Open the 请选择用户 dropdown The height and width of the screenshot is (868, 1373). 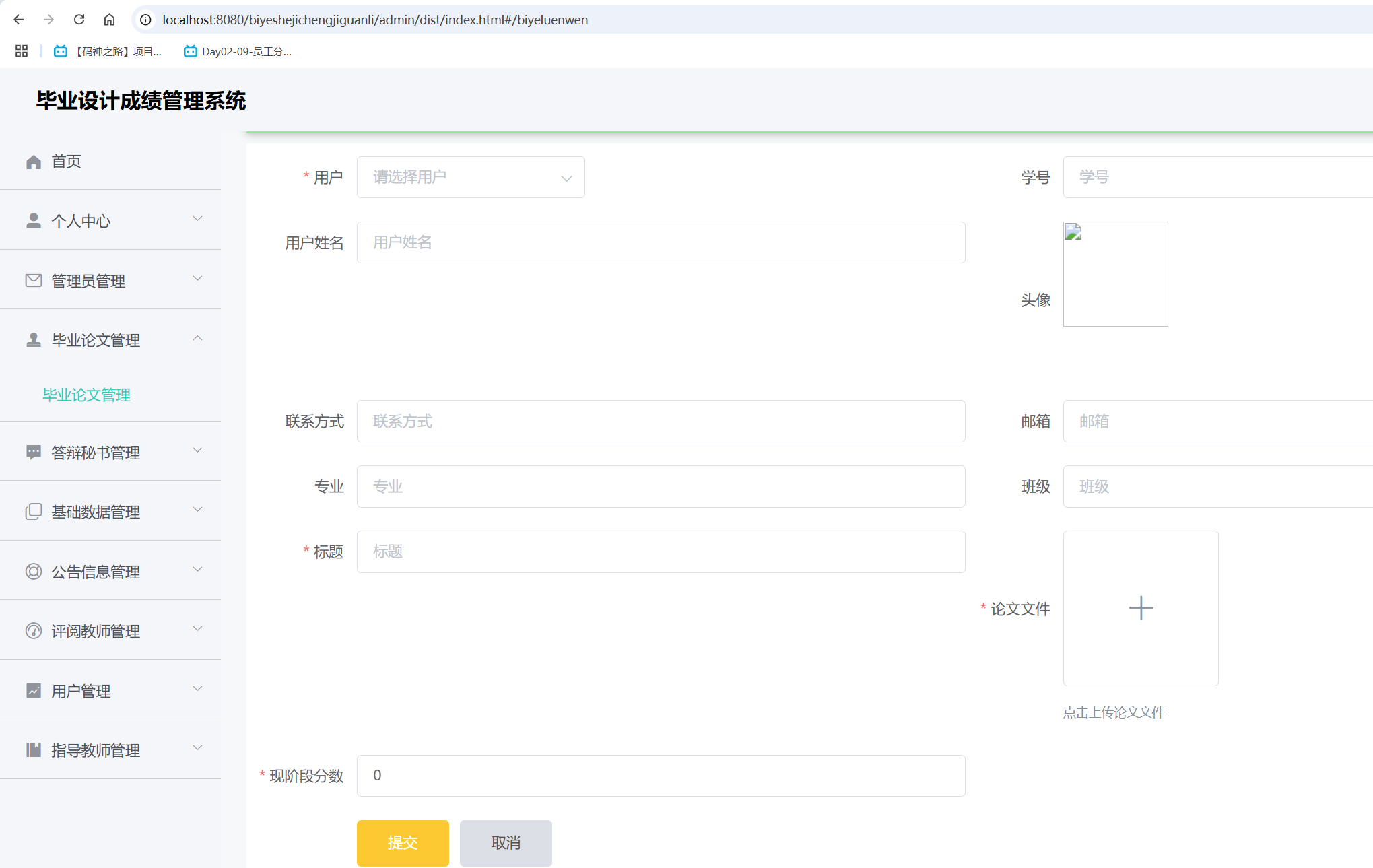471,177
